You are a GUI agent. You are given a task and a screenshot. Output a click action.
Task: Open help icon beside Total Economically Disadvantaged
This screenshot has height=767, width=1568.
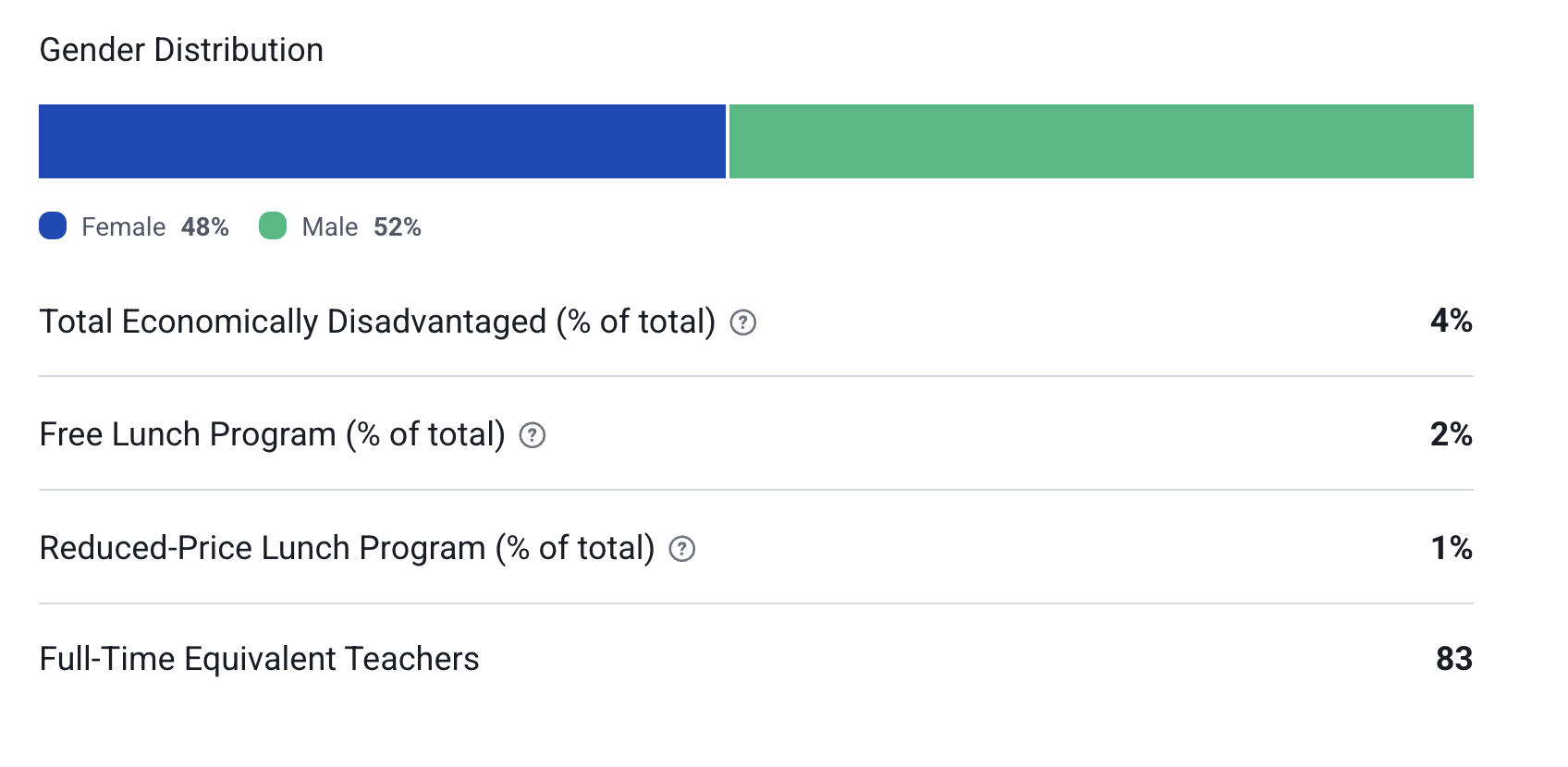[743, 323]
